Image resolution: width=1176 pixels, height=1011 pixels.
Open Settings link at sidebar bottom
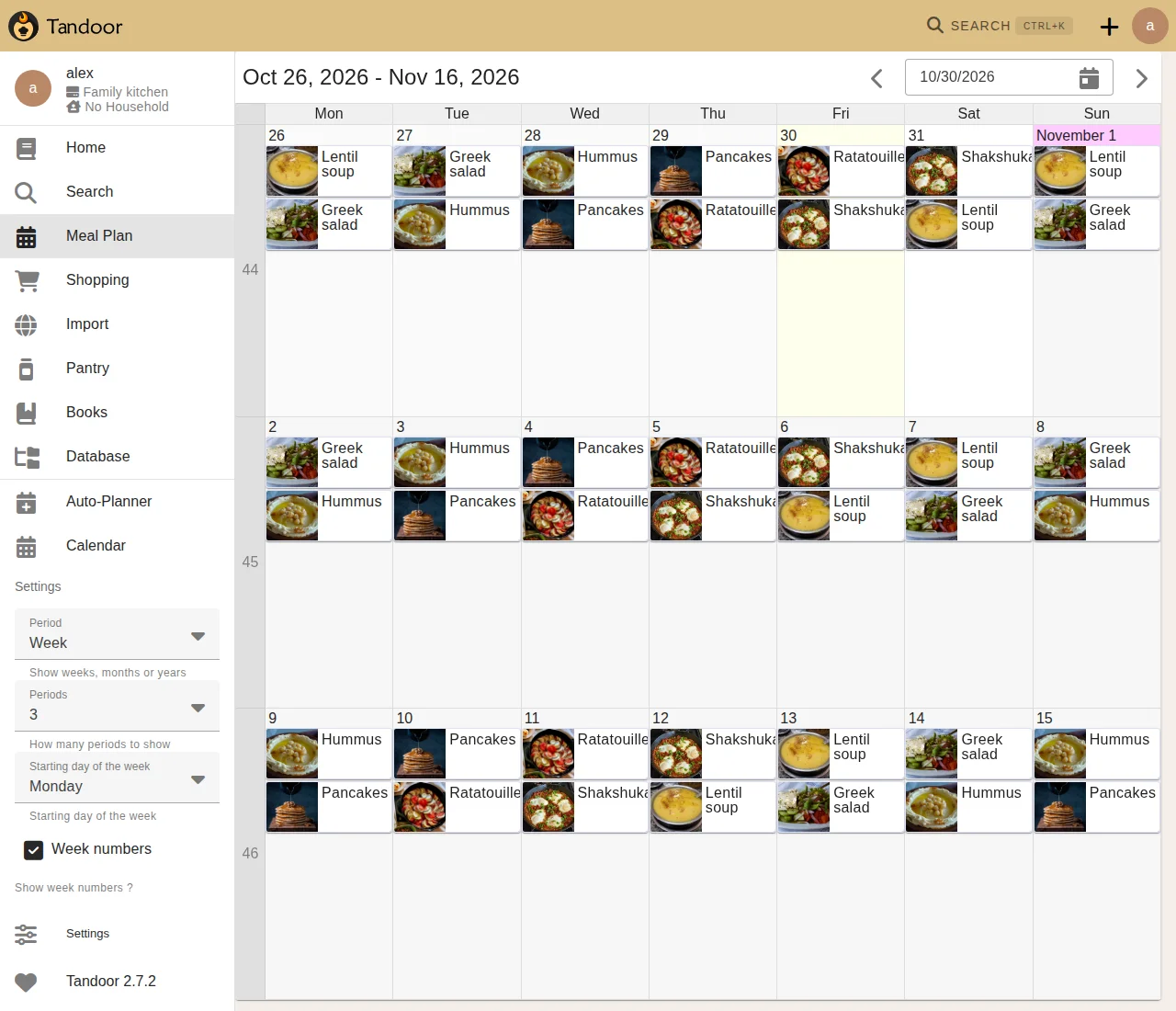click(117, 934)
